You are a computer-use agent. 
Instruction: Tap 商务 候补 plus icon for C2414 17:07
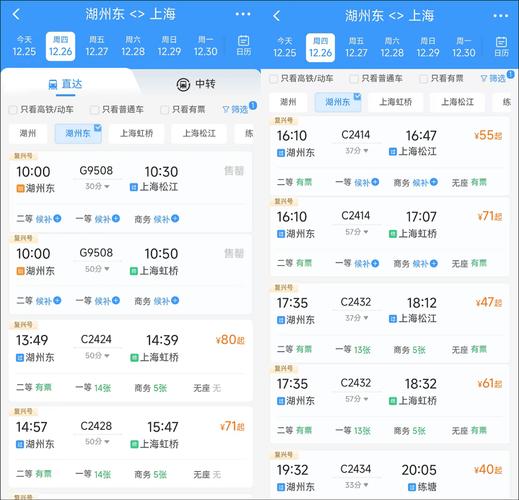pos(434,263)
